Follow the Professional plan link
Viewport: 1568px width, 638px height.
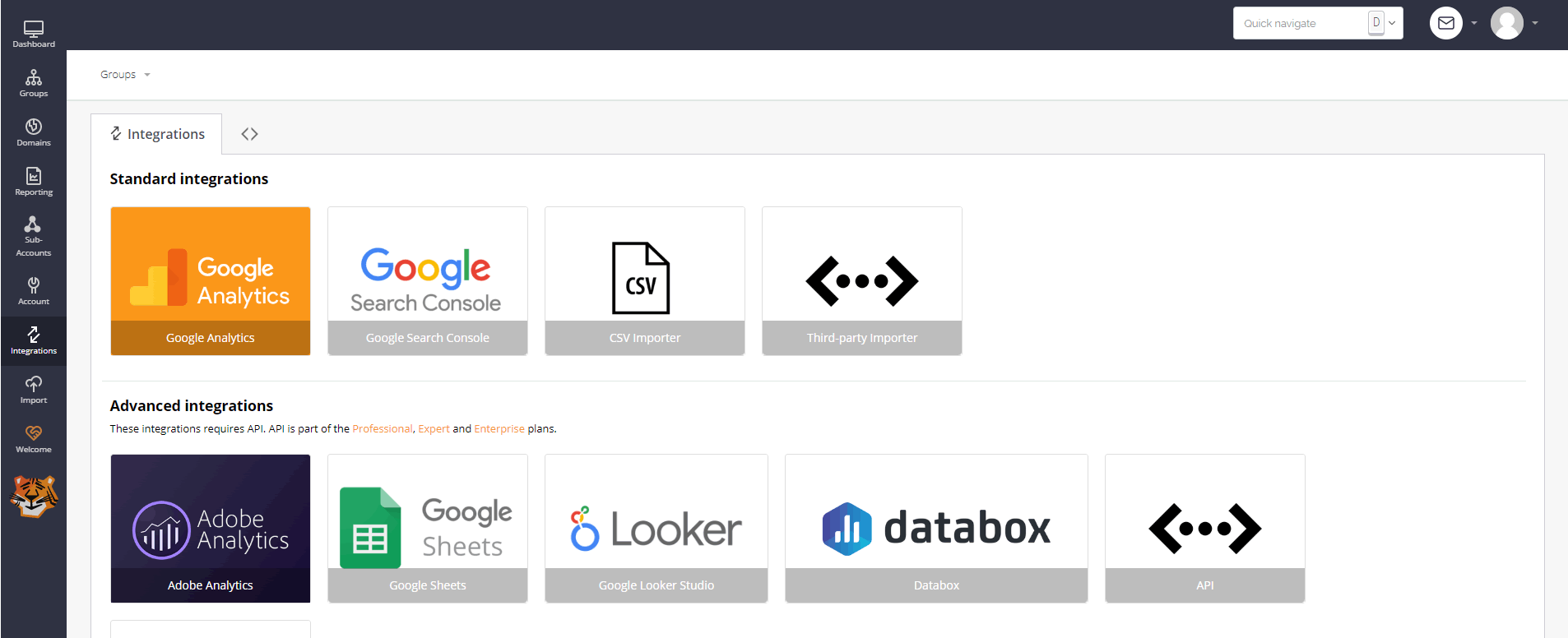383,429
